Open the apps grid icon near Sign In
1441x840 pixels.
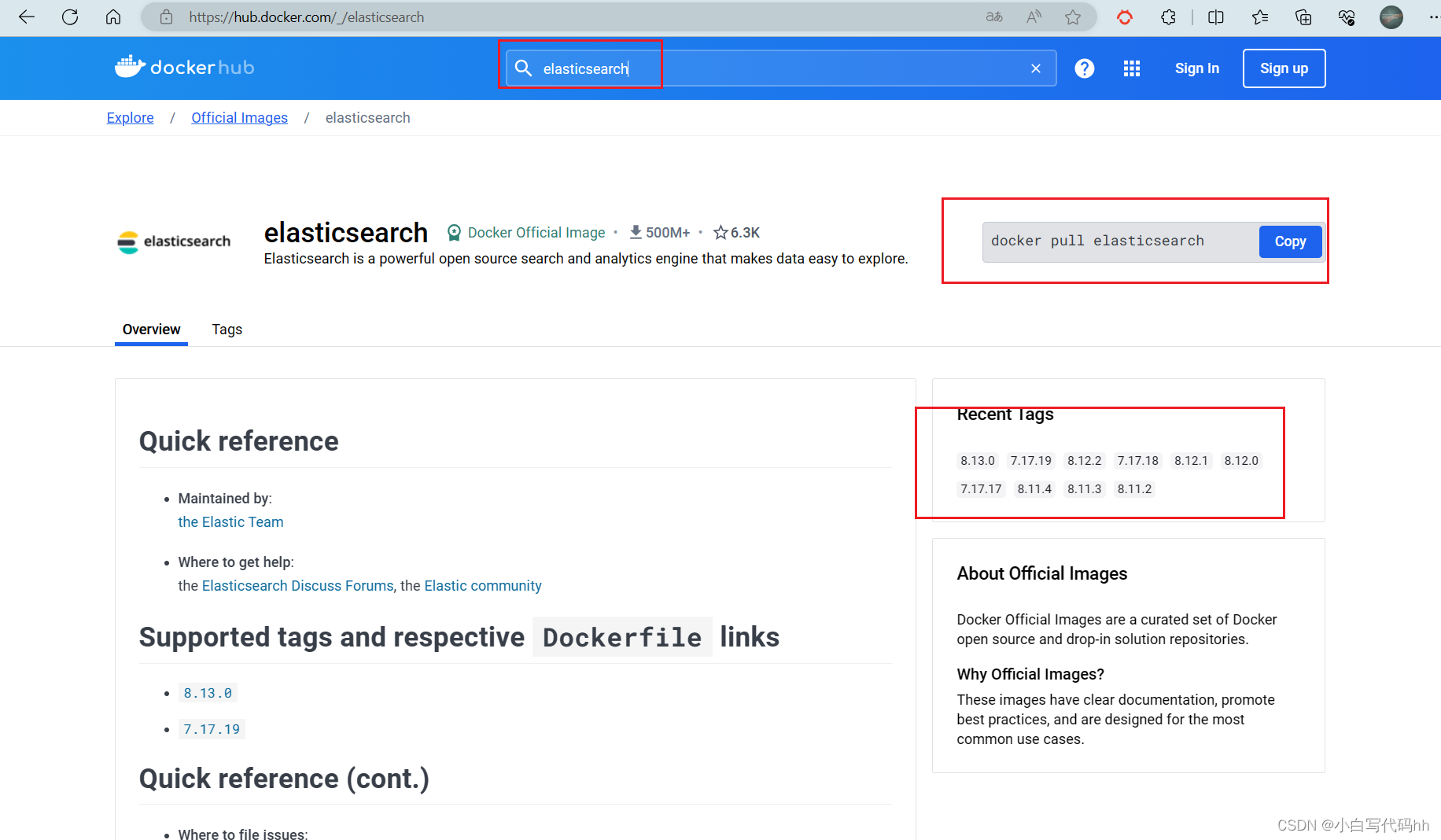(1131, 68)
